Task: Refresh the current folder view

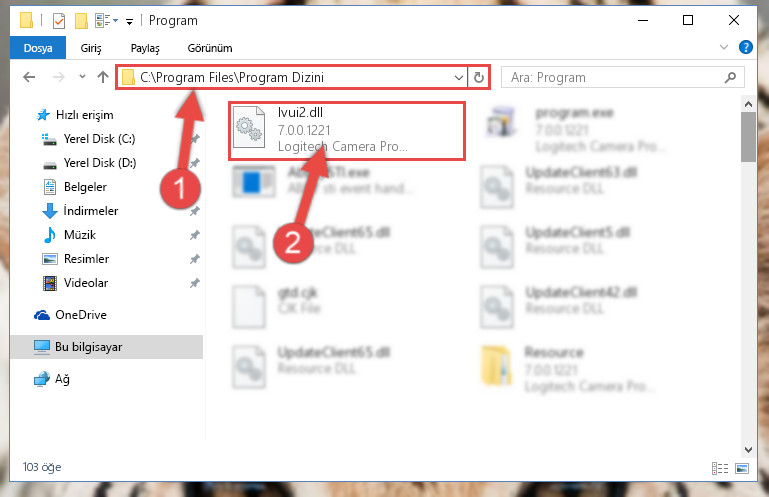Action: coord(479,78)
